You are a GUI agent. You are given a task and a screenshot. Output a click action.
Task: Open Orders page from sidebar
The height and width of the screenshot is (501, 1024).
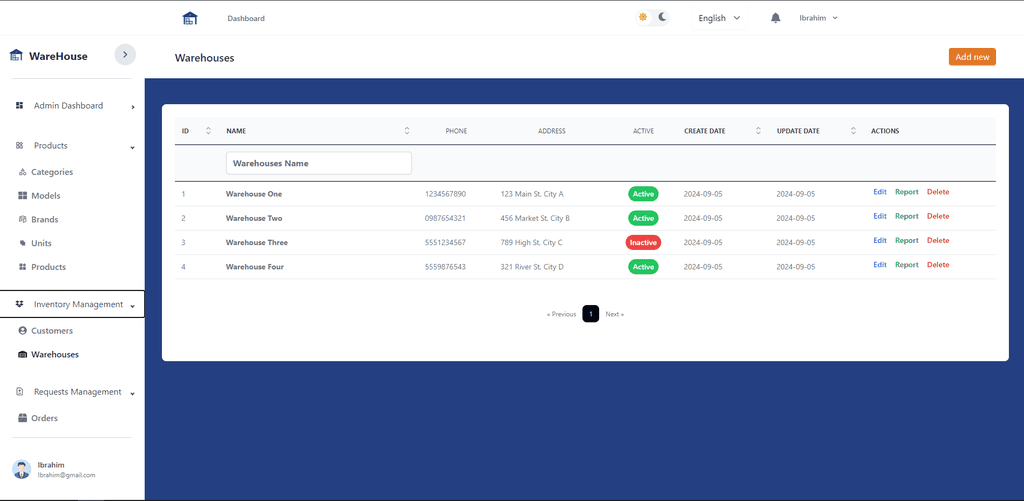(x=44, y=418)
